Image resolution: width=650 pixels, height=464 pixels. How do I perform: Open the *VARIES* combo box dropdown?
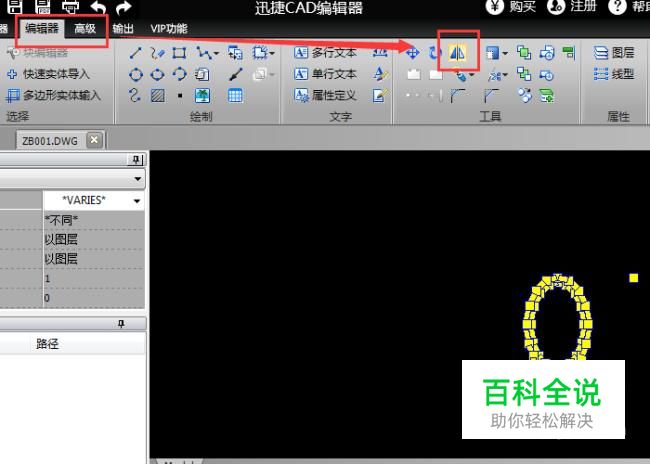(137, 201)
